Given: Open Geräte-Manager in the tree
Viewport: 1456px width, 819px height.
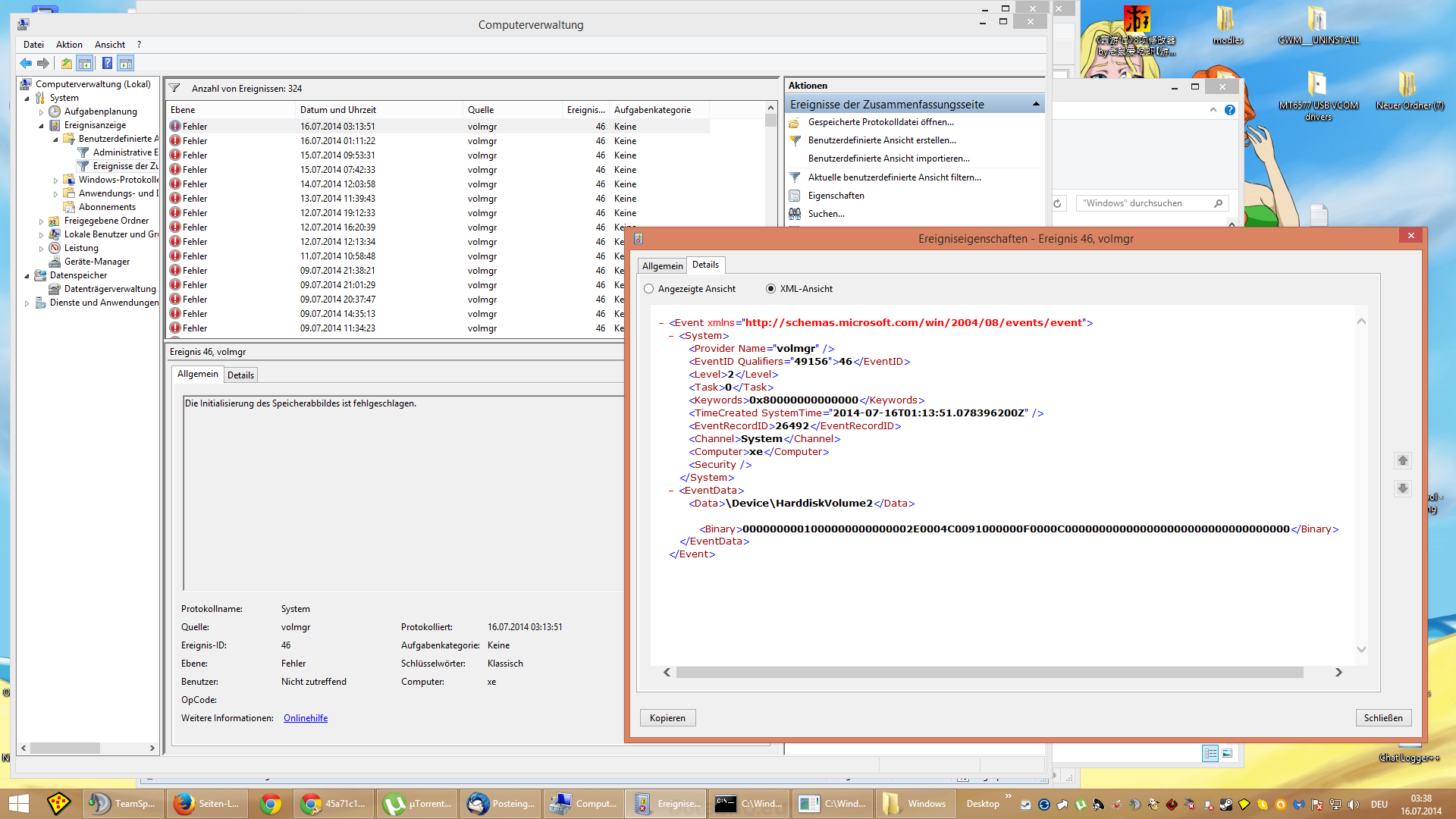Looking at the screenshot, I should pos(96,262).
